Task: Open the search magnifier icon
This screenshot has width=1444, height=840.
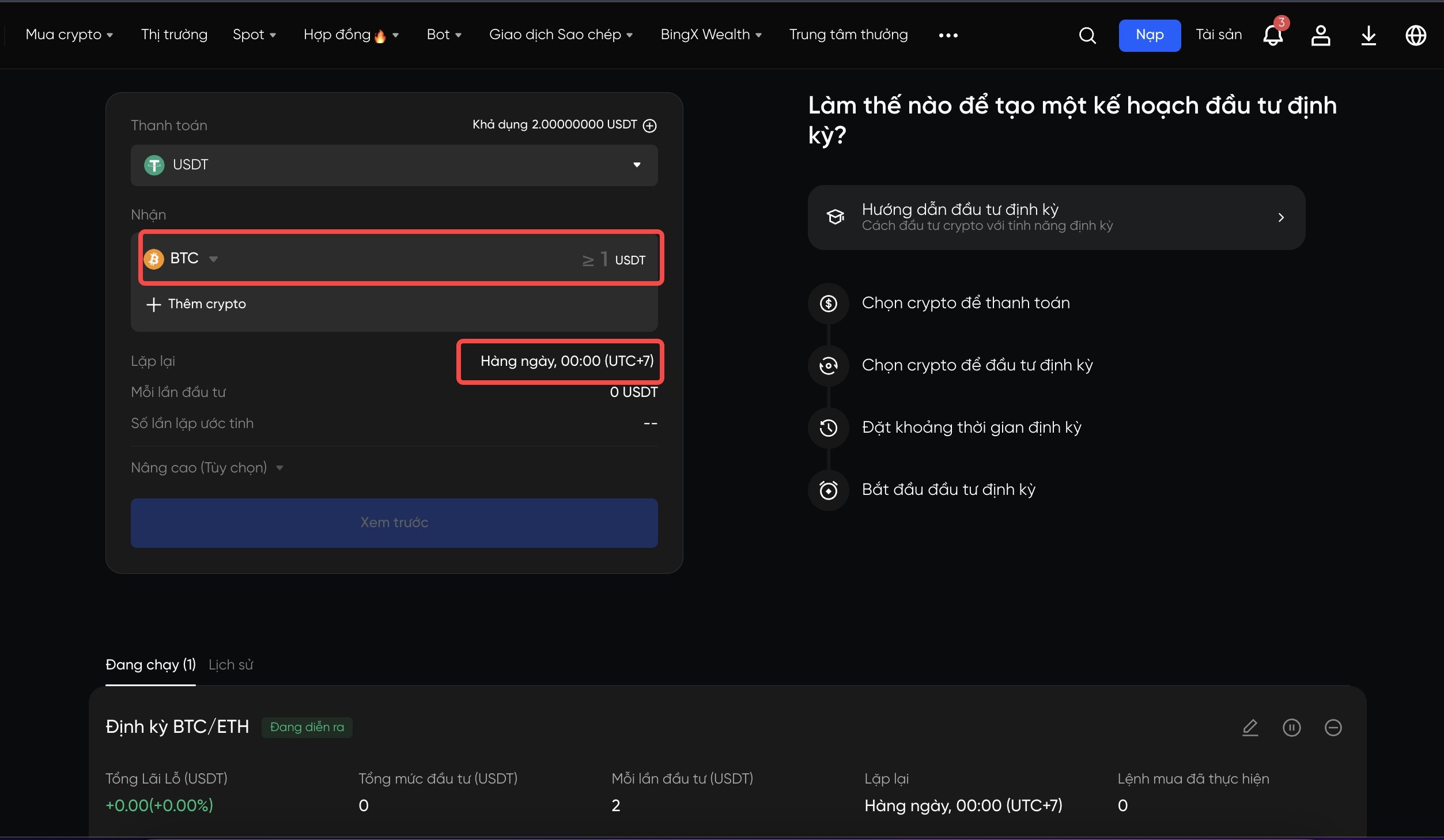Action: [x=1087, y=36]
